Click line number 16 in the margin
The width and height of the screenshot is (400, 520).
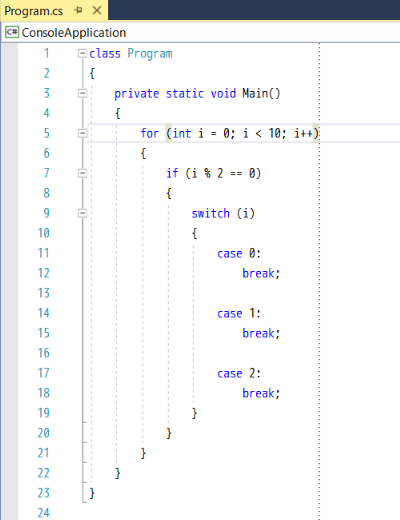tap(44, 353)
